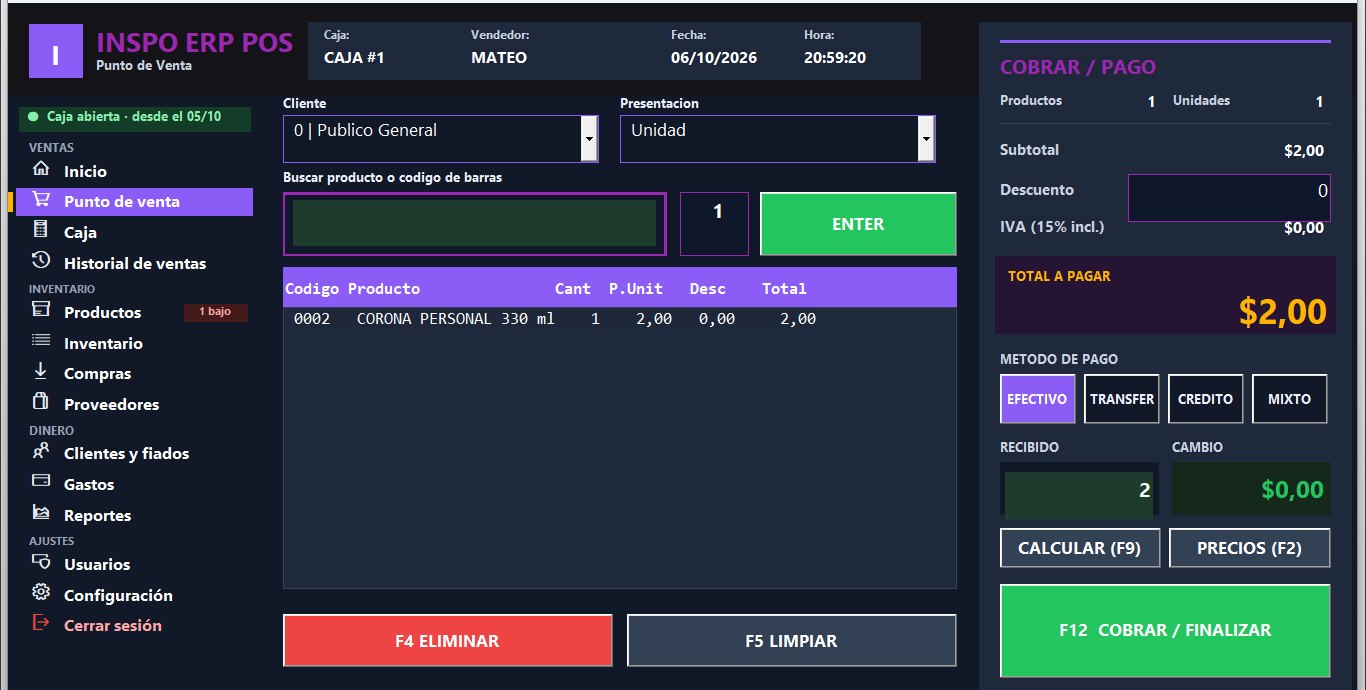Click the vendedor name MATEO
1366x690 pixels.
coord(499,57)
